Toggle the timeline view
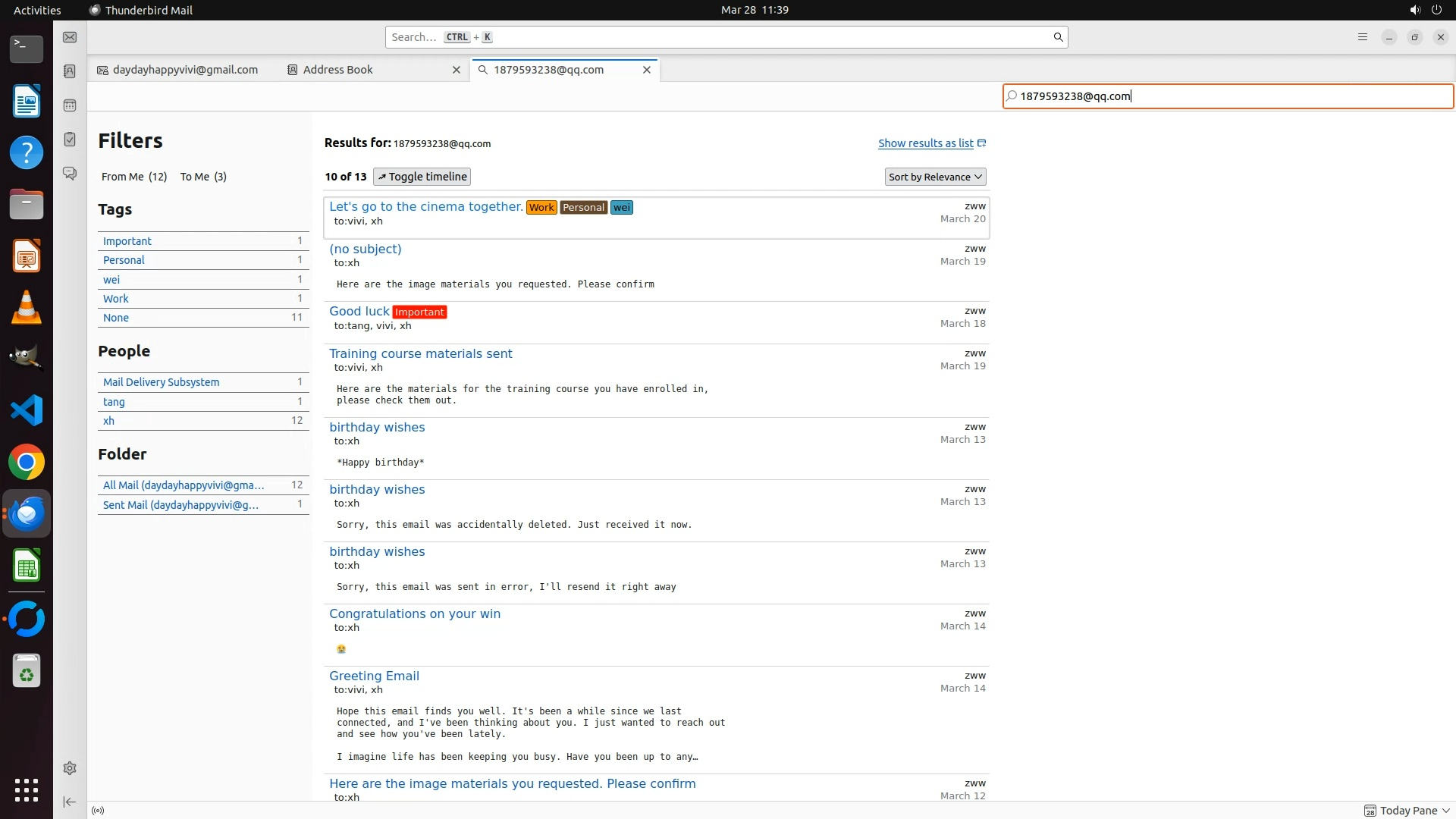The height and width of the screenshot is (819, 1456). tap(422, 177)
